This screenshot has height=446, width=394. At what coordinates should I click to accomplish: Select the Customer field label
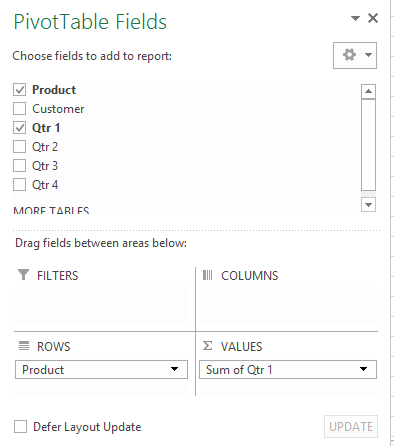pos(58,109)
